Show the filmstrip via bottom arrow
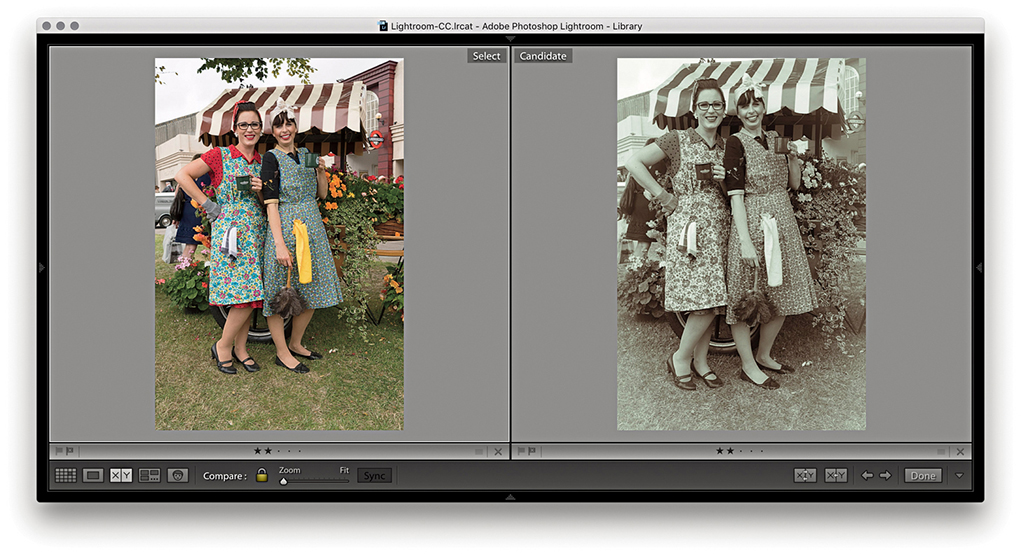This screenshot has width=1021, height=554. coord(510,496)
